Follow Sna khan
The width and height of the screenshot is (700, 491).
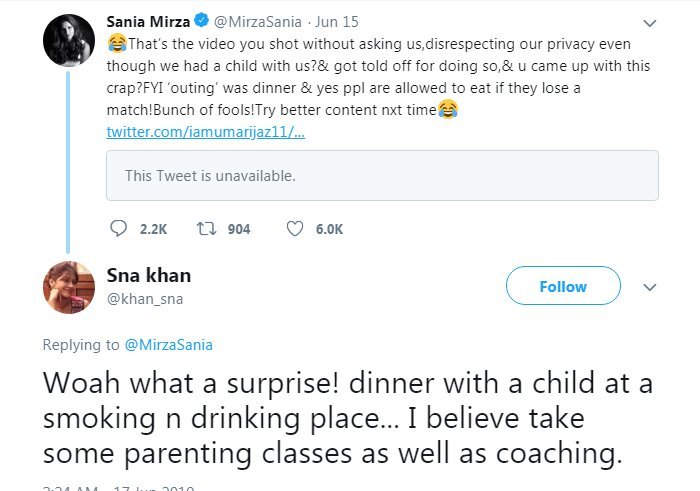pos(563,286)
